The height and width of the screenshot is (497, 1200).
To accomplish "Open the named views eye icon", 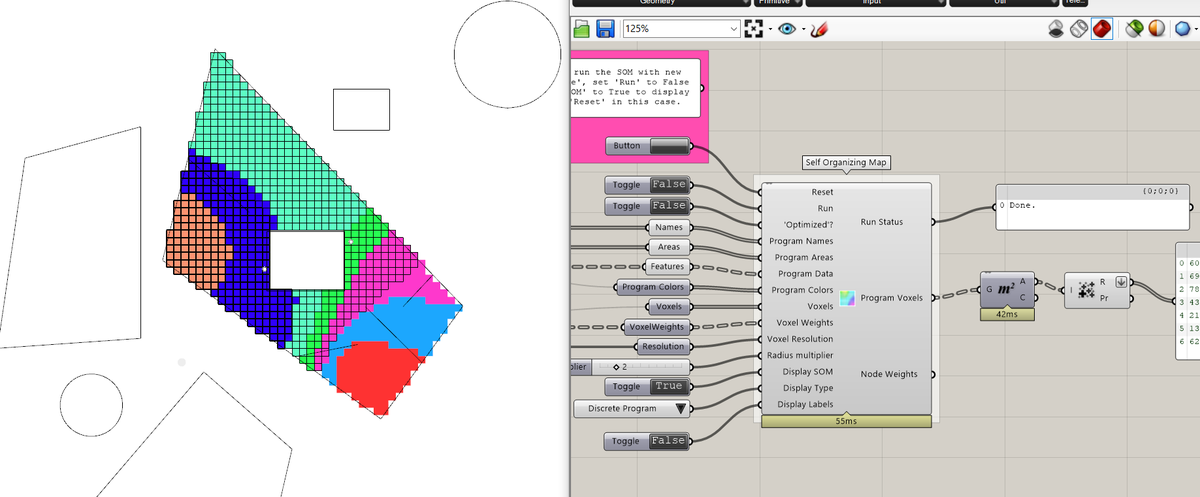I will tap(786, 30).
